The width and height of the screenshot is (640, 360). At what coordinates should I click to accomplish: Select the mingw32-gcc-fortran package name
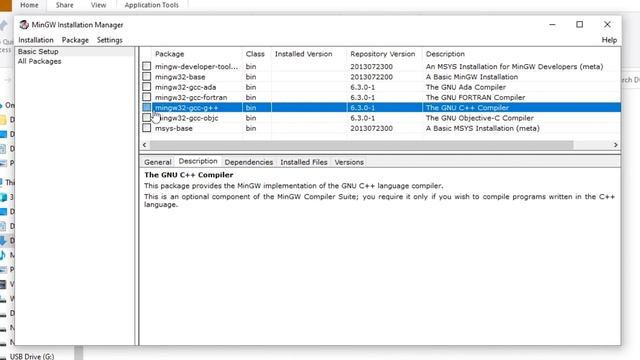click(x=191, y=97)
